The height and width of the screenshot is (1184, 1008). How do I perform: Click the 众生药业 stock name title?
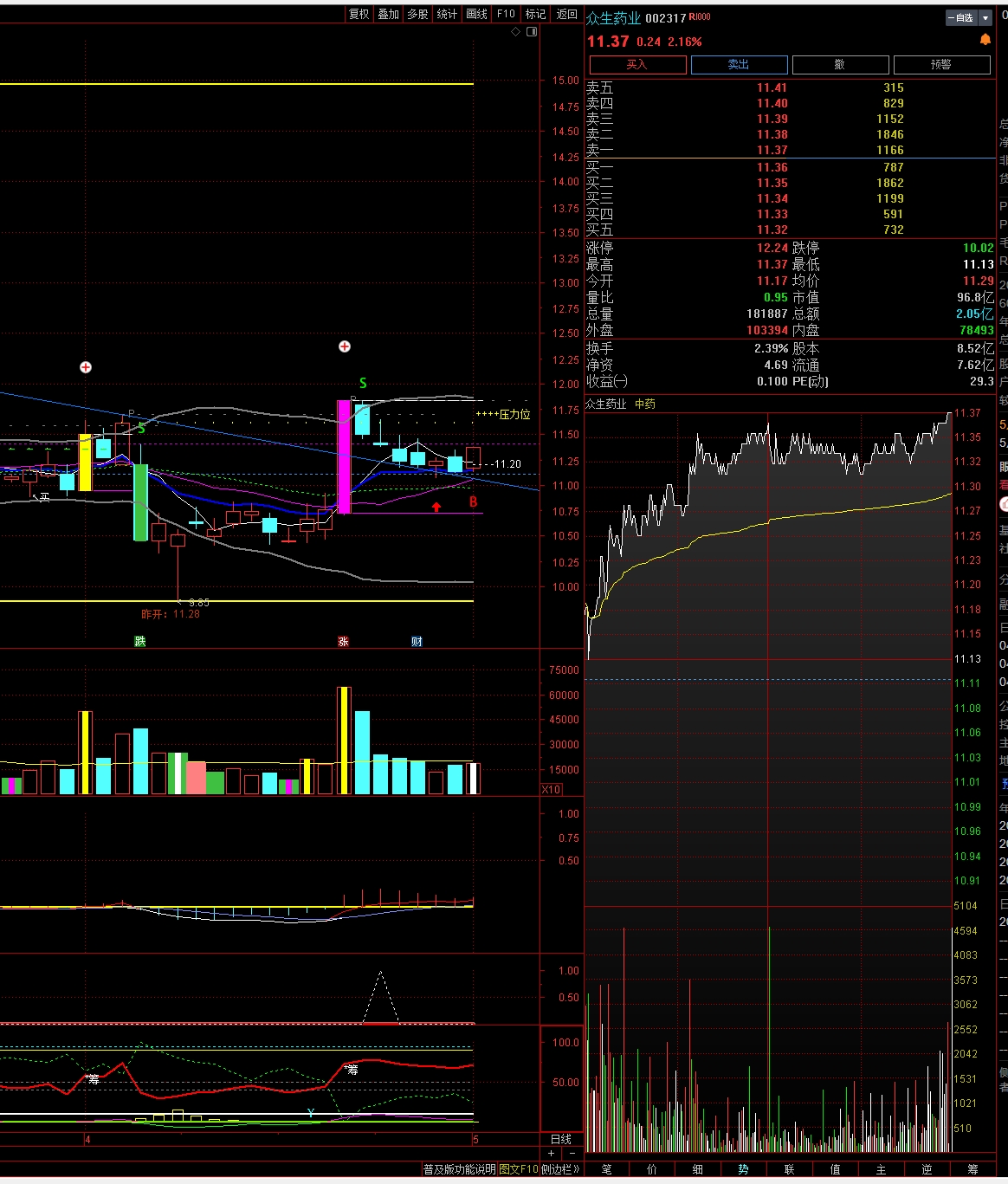coord(614,18)
